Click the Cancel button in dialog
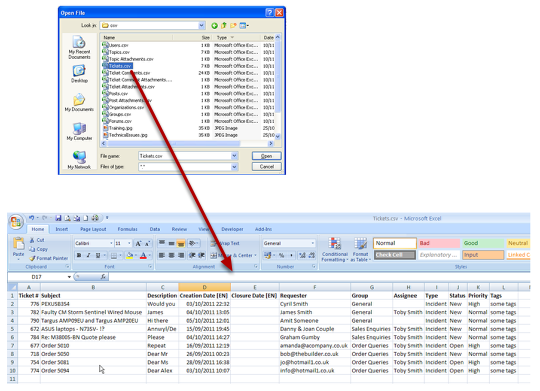 (266, 167)
